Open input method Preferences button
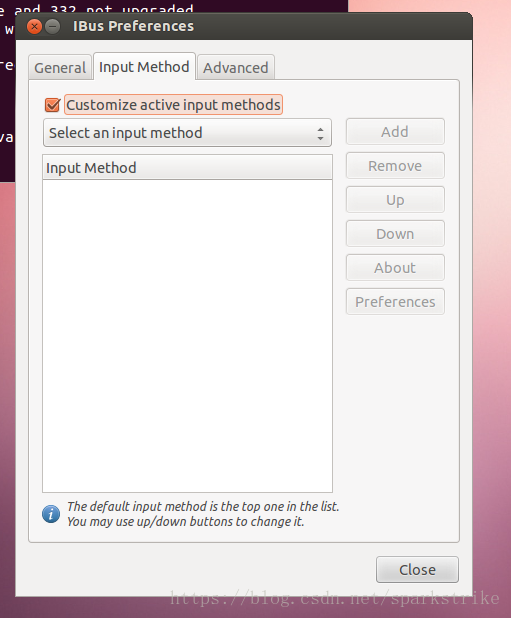Screen dimensions: 511x618 coord(395,302)
